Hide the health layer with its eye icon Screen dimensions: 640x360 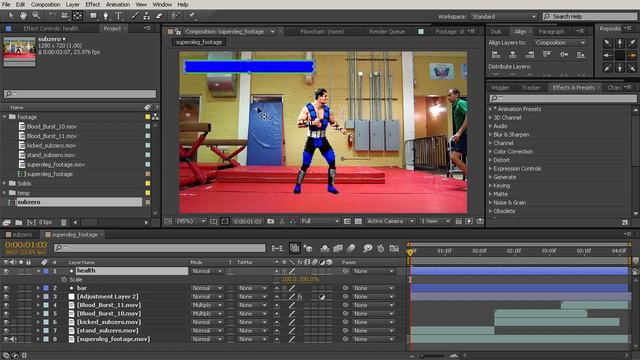6,271
